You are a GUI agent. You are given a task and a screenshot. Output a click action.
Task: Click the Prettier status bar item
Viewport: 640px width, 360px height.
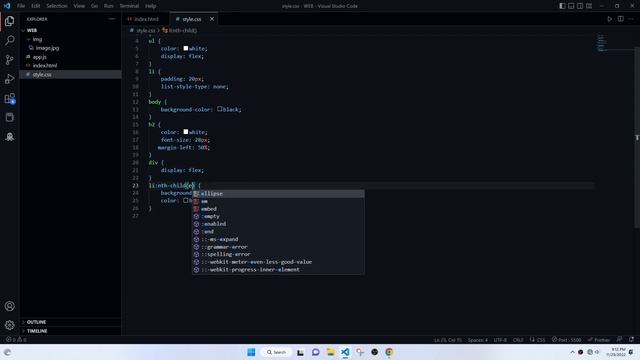pos(599,340)
